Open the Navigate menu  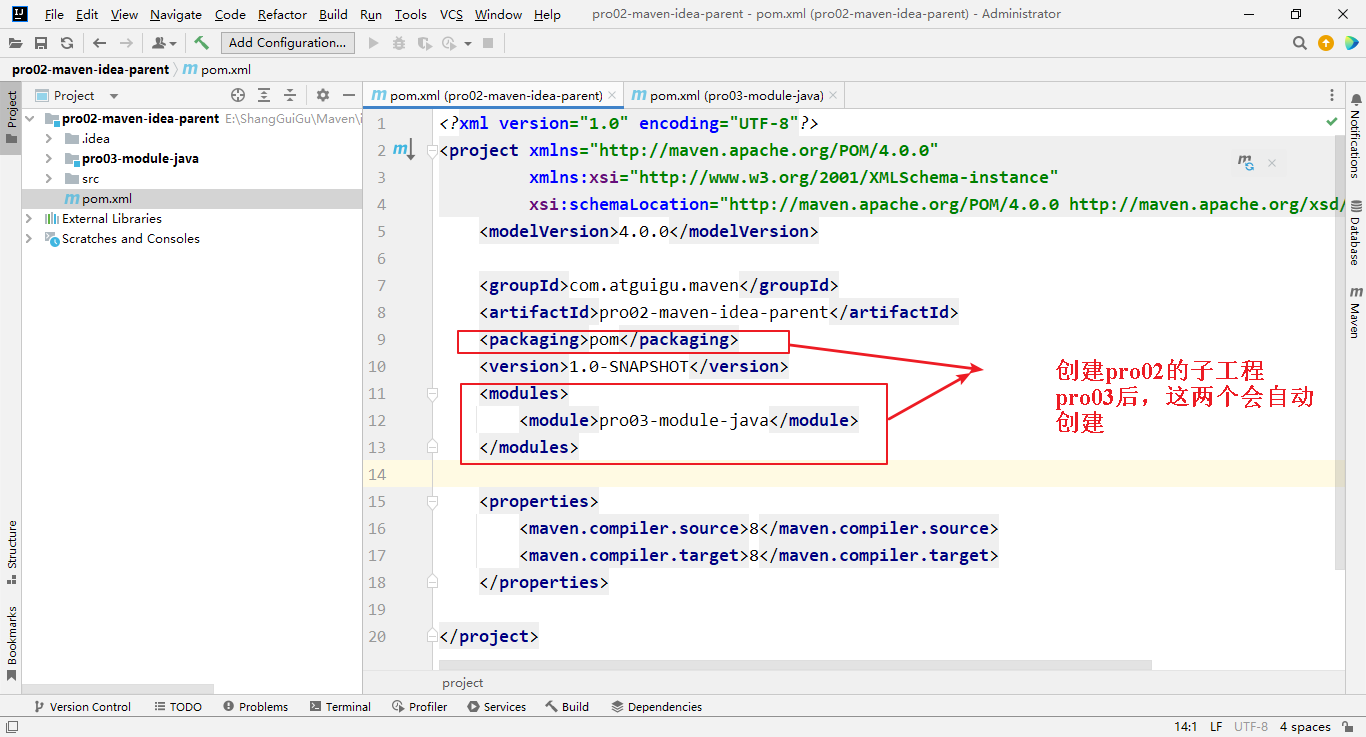coord(176,14)
